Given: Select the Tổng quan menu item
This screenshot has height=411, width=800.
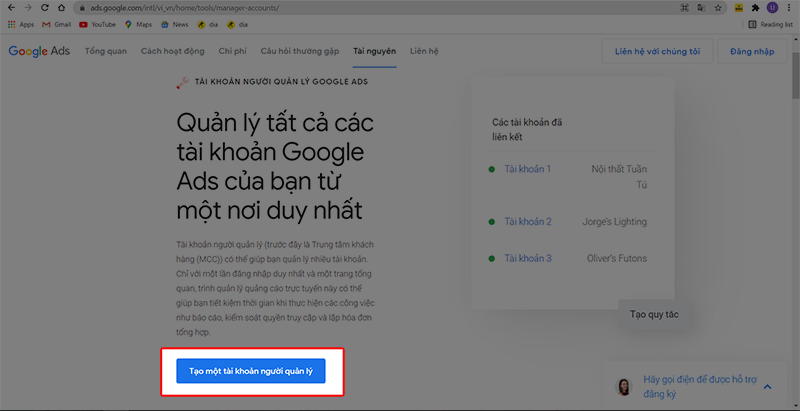Looking at the screenshot, I should coord(106,50).
